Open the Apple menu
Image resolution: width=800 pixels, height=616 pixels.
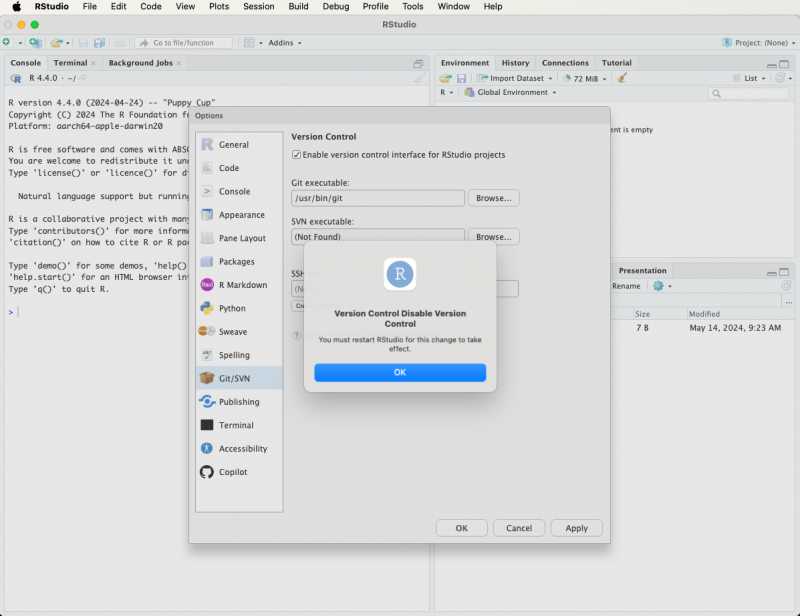tap(16, 7)
